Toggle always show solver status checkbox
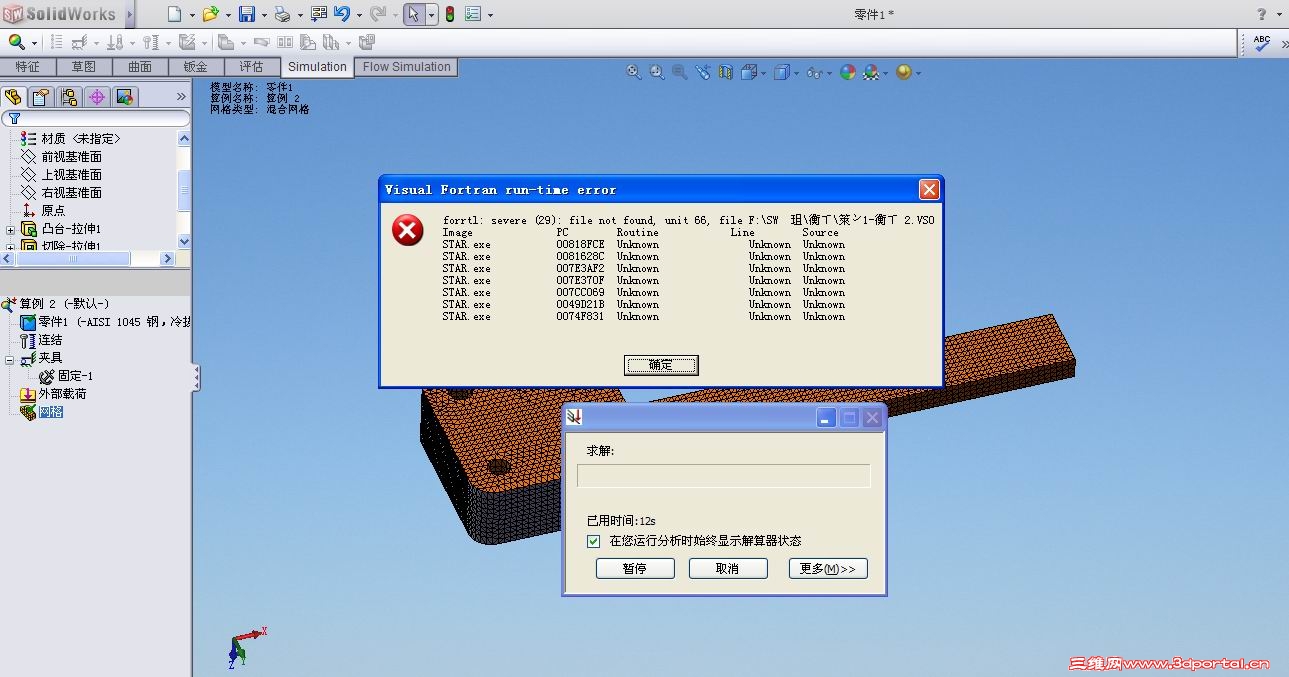 tap(594, 541)
